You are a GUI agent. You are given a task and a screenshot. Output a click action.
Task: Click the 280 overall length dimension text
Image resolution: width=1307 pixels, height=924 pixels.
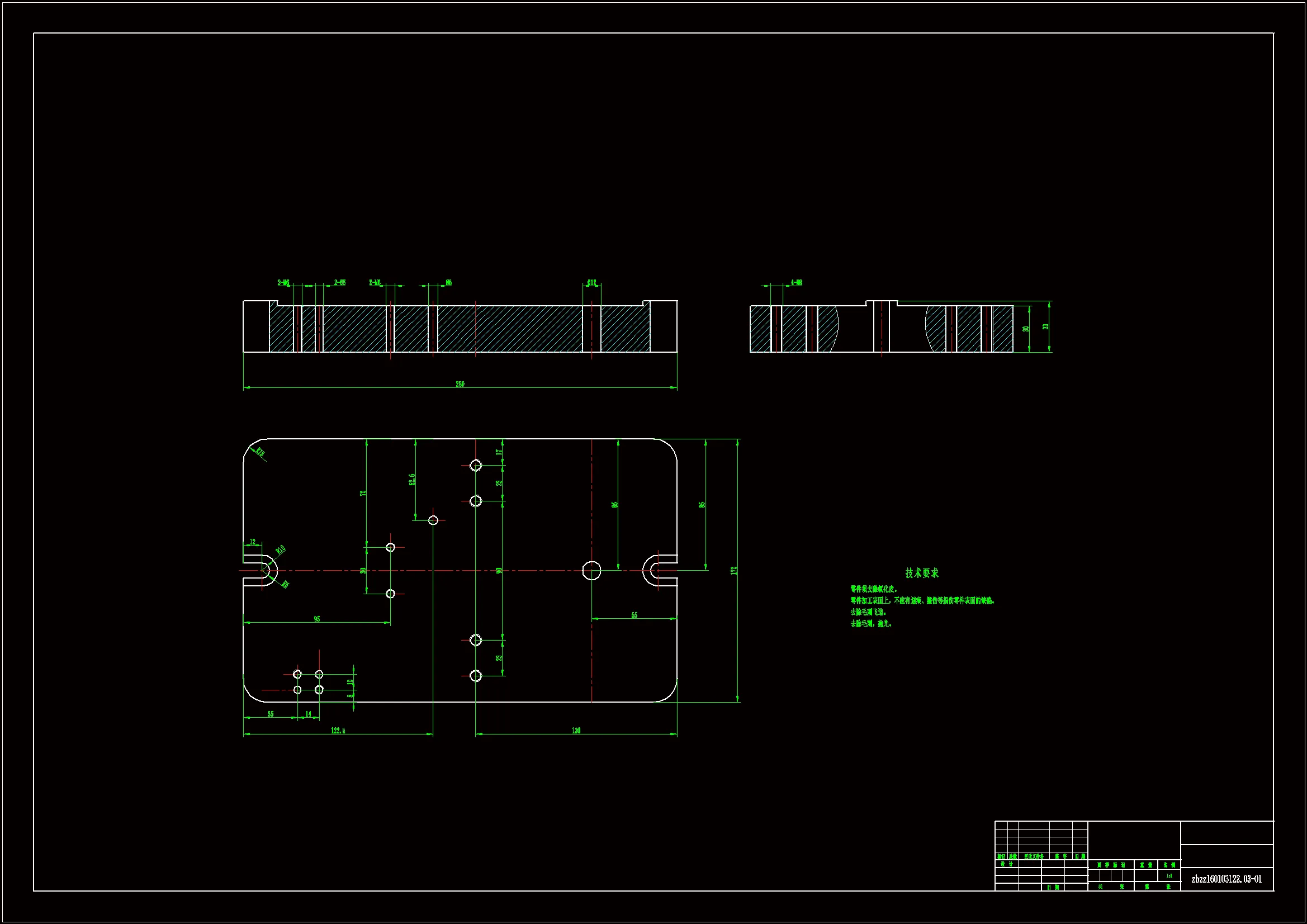(460, 384)
